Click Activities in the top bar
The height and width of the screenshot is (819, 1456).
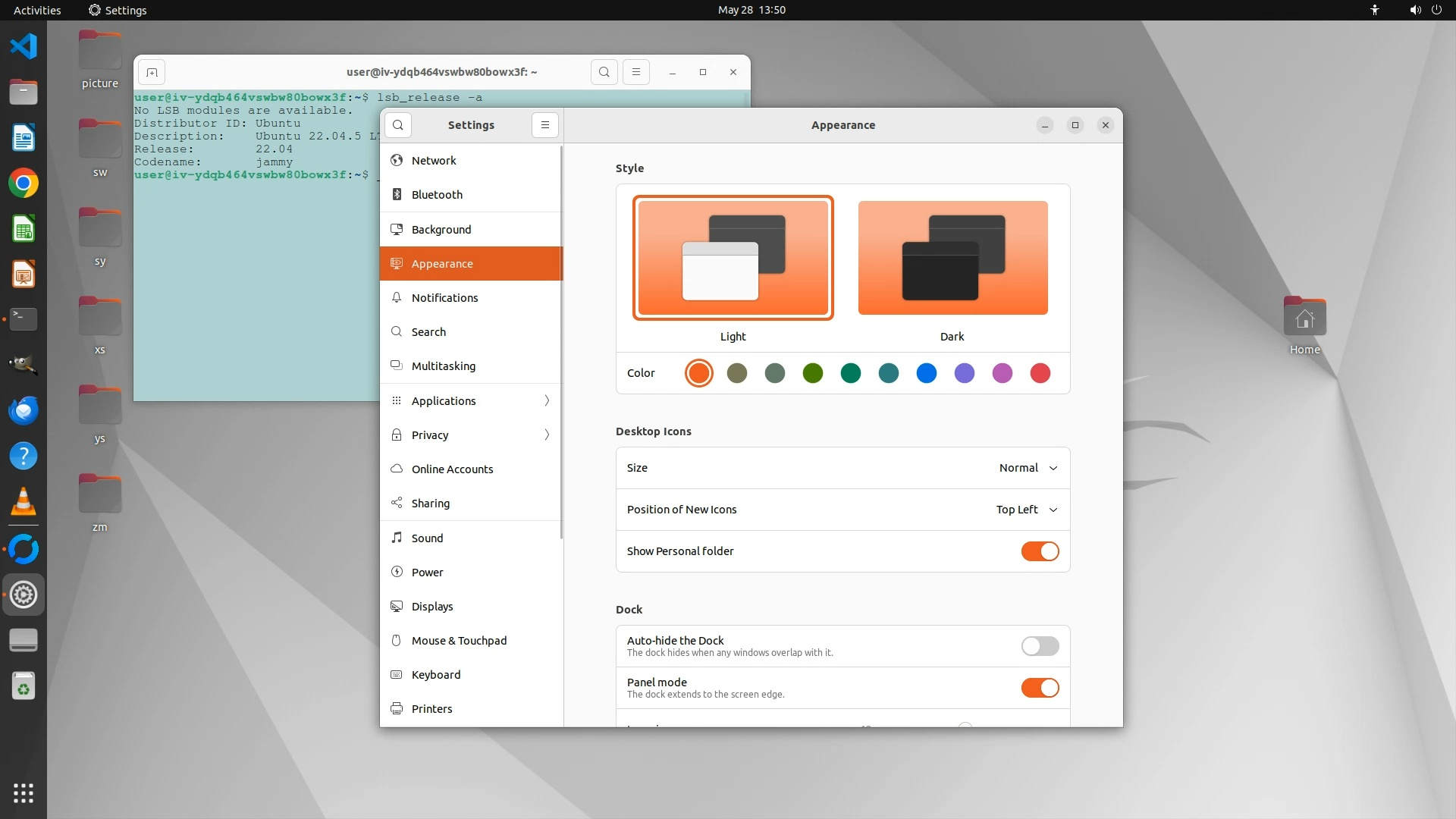[x=37, y=10]
